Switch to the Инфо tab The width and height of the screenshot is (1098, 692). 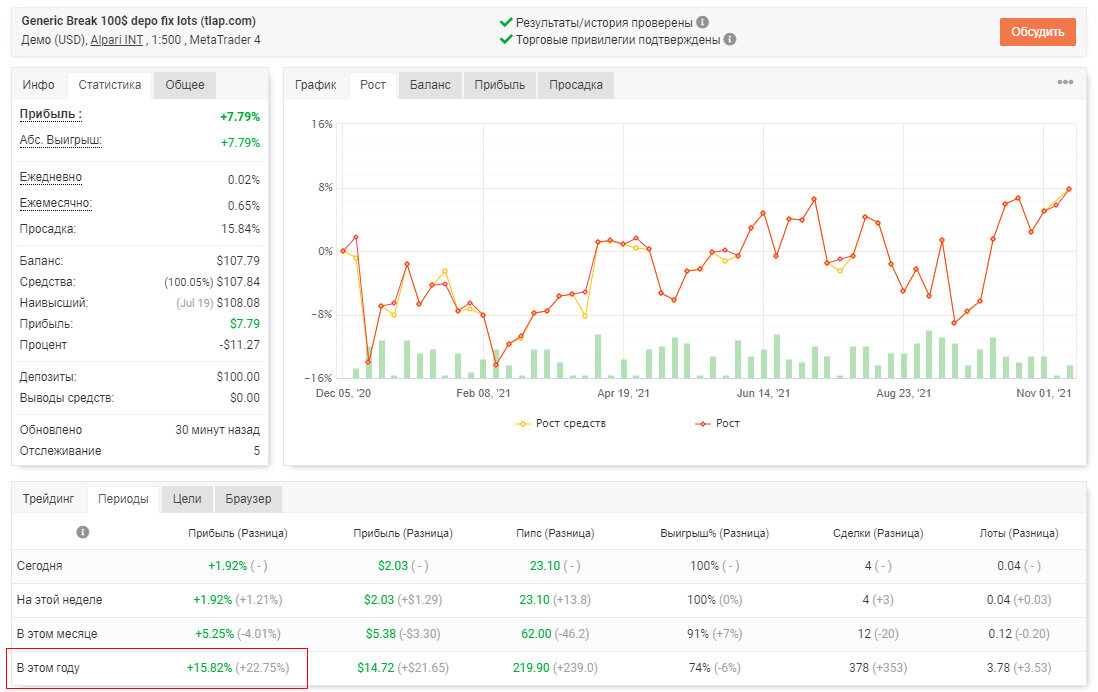[39, 85]
